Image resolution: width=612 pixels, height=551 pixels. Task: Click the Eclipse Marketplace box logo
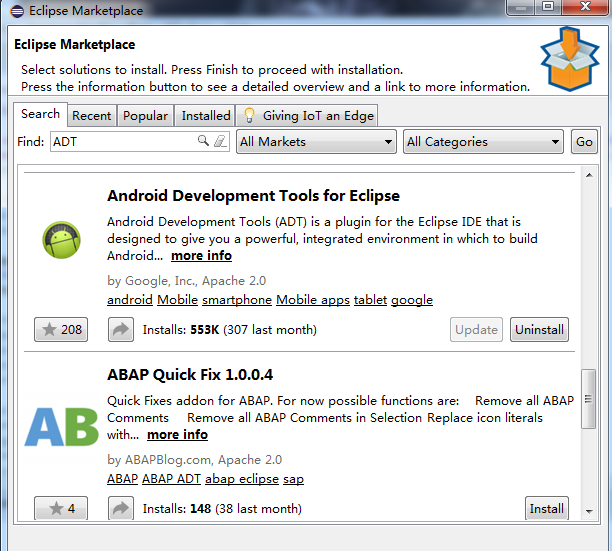pos(570,59)
